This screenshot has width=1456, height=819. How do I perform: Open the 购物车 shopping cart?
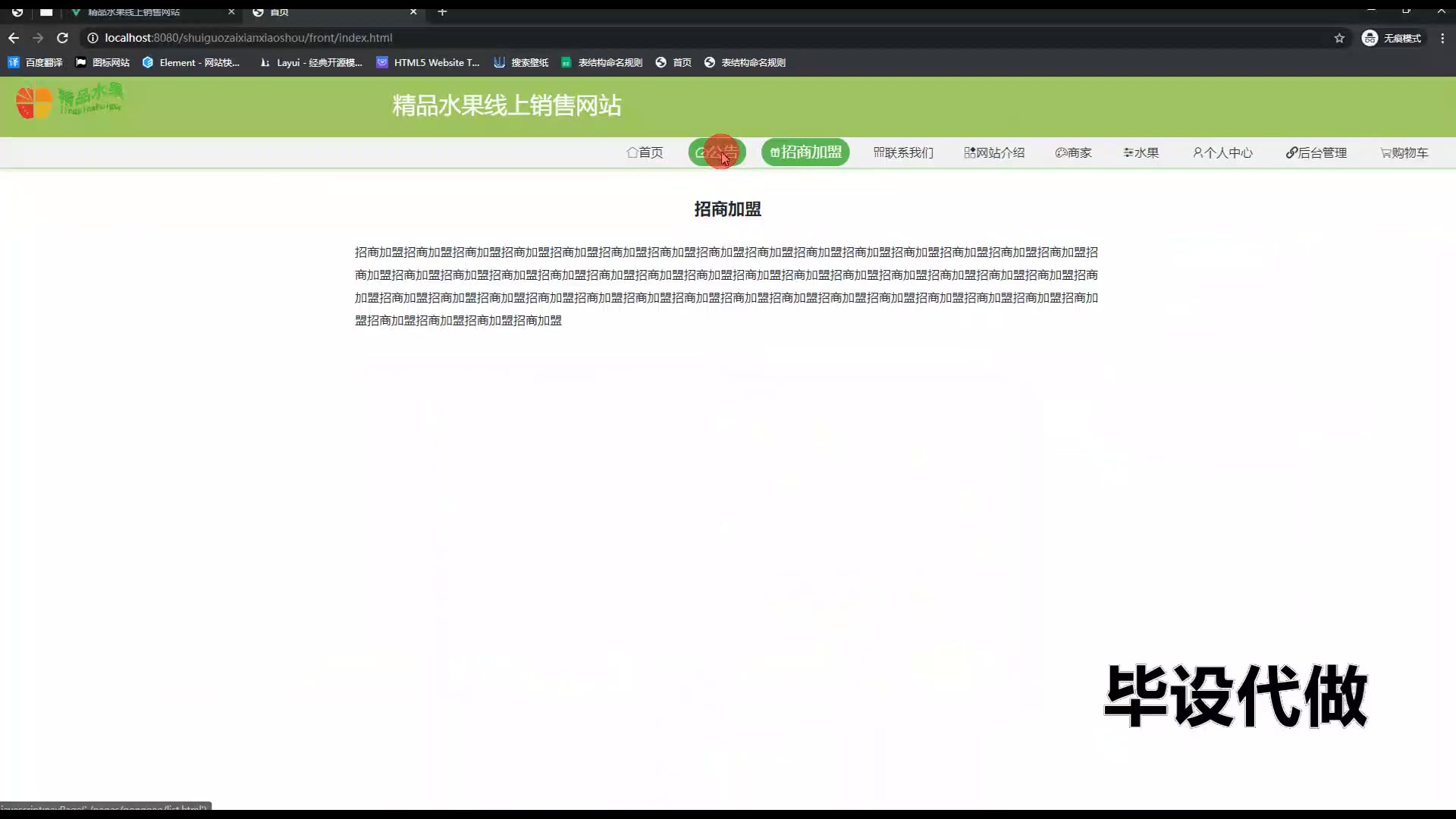click(1404, 152)
